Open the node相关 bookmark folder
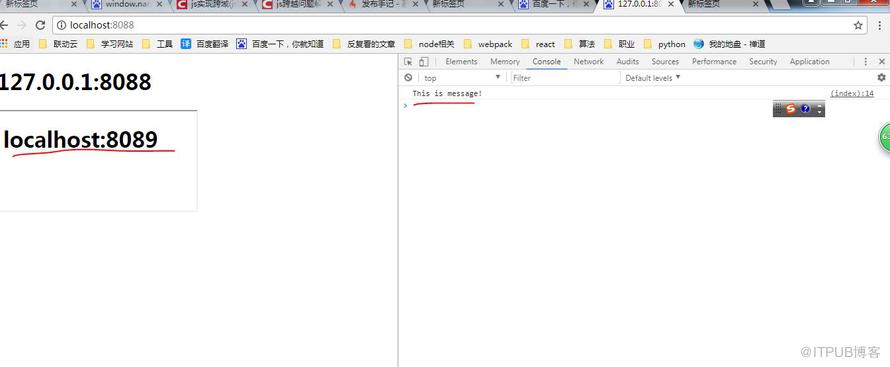The height and width of the screenshot is (367, 890). click(429, 44)
